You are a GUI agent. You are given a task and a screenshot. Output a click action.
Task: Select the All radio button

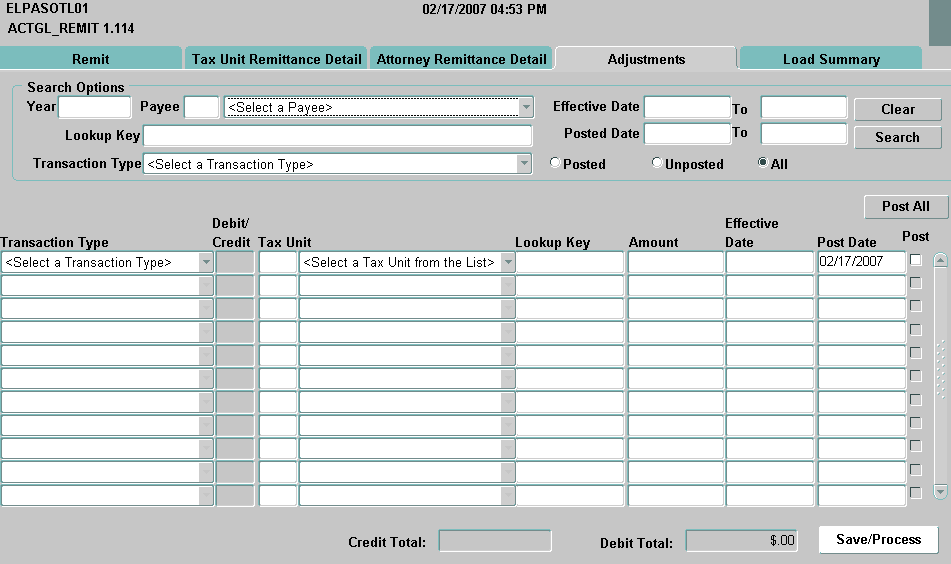[763, 164]
